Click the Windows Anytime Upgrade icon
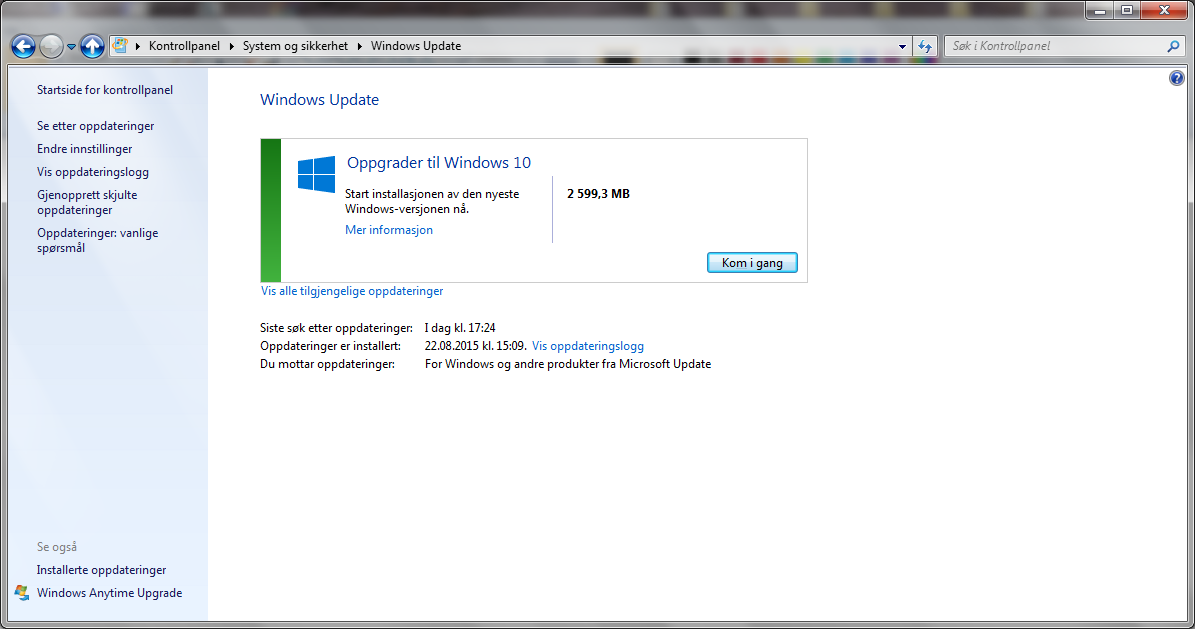Image resolution: width=1195 pixels, height=629 pixels. [x=22, y=593]
